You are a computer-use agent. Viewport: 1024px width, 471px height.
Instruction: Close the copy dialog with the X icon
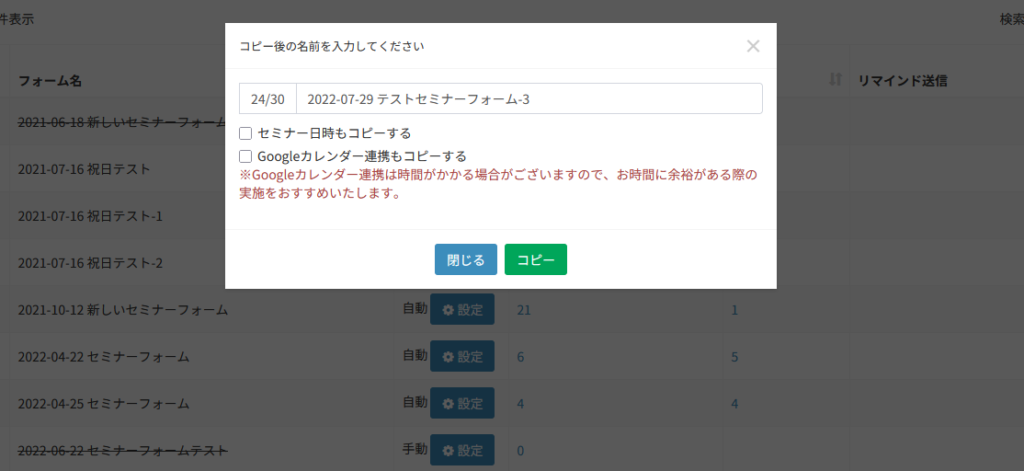(753, 46)
